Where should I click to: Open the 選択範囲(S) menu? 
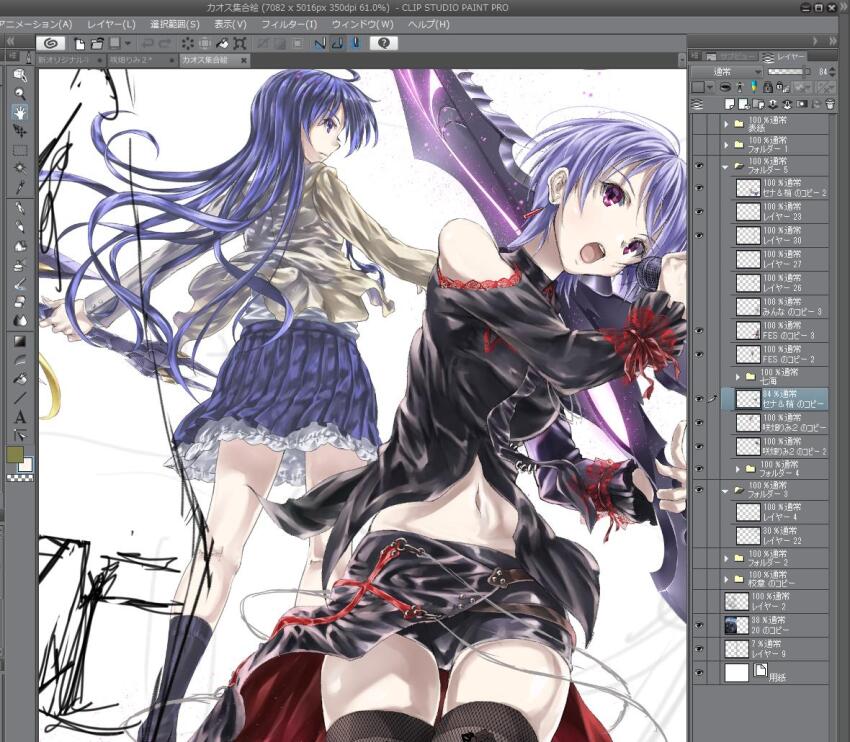(x=175, y=24)
